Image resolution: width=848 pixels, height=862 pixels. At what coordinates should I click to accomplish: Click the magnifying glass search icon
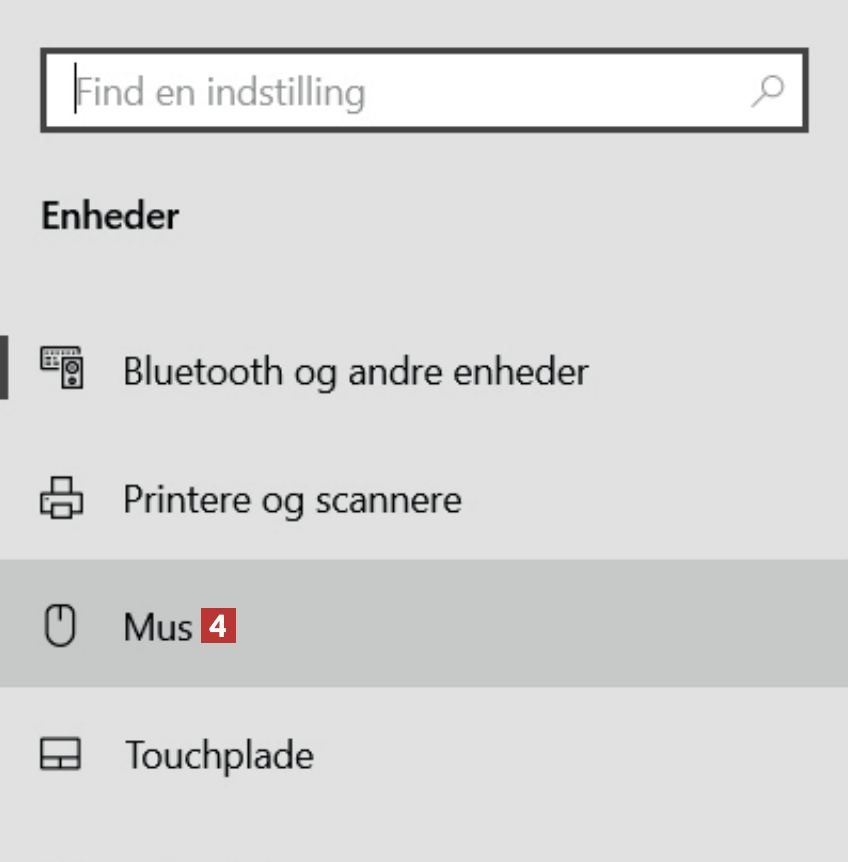(768, 92)
